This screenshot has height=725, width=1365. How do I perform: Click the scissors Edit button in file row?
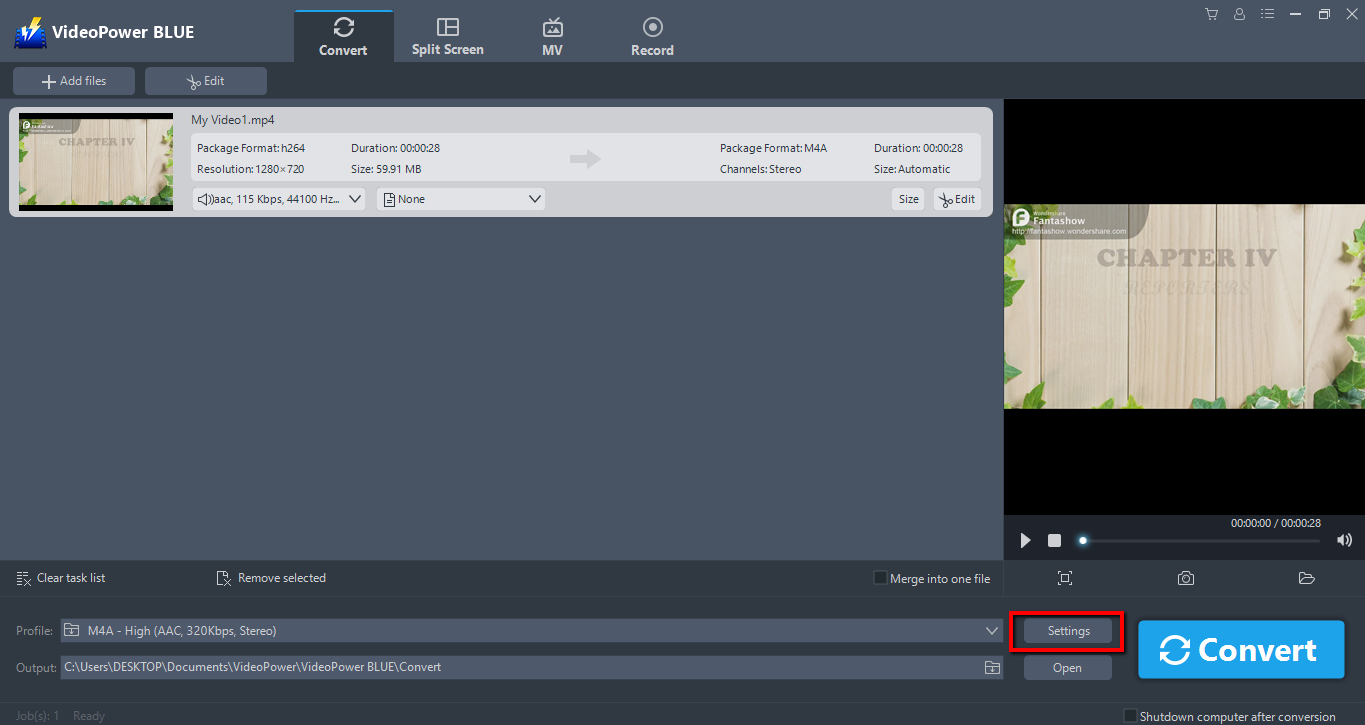click(957, 199)
